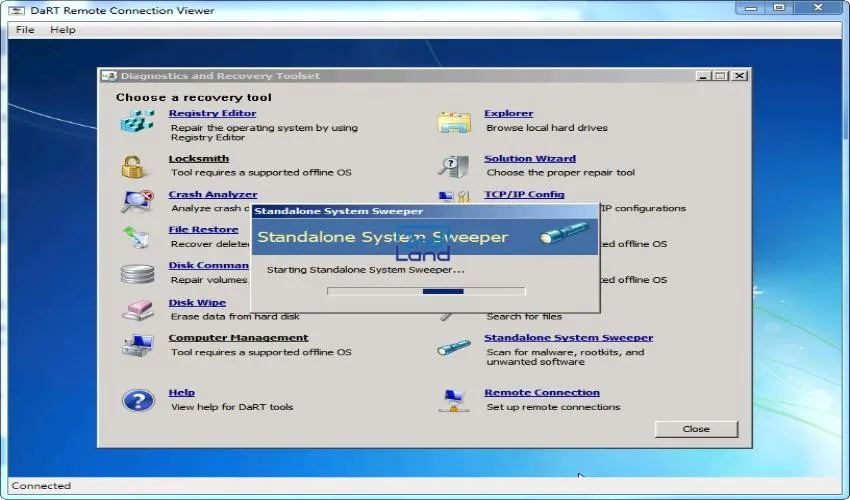
Task: Click the Explorer folder icon
Action: (x=454, y=122)
